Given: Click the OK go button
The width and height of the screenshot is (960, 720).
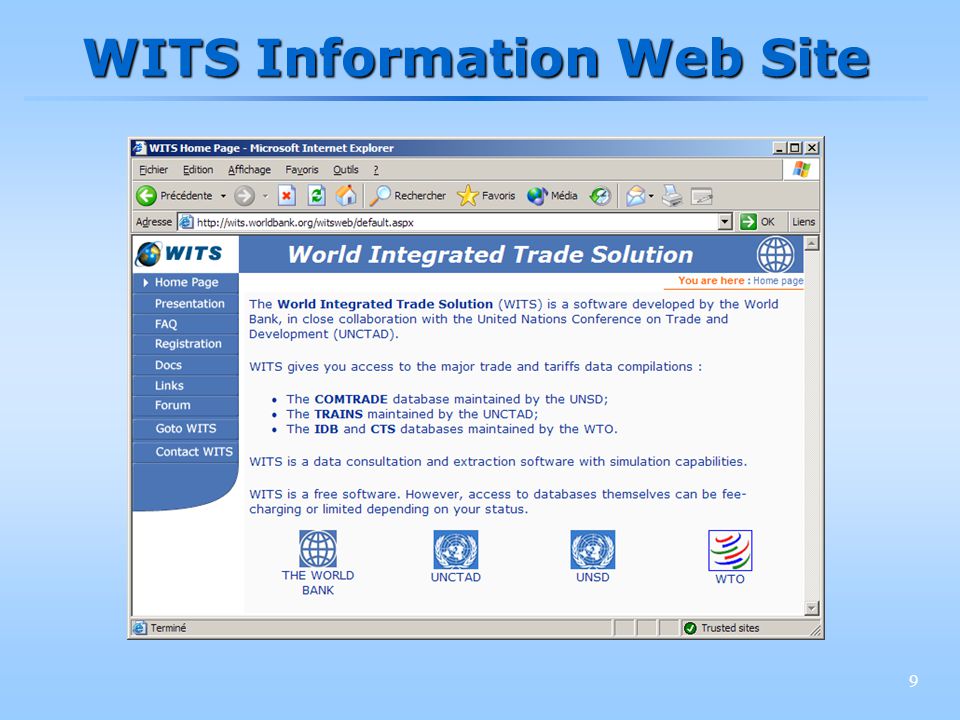Looking at the screenshot, I should [757, 222].
